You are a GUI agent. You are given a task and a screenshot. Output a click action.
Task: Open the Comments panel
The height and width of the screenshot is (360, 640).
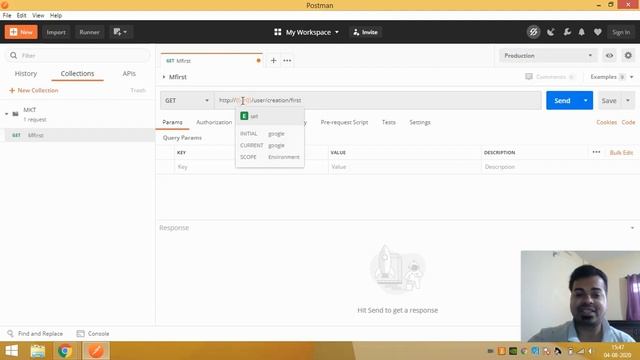pyautogui.click(x=550, y=77)
